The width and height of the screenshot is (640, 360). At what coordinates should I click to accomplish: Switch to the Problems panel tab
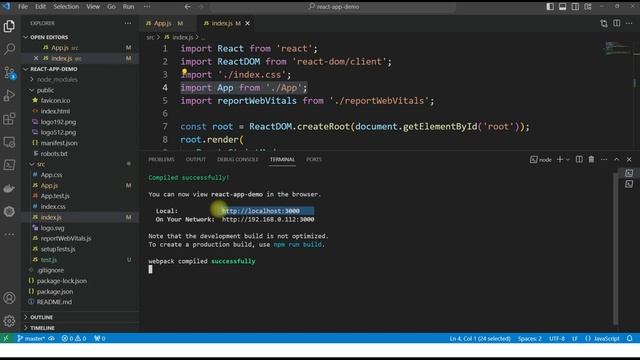161,160
